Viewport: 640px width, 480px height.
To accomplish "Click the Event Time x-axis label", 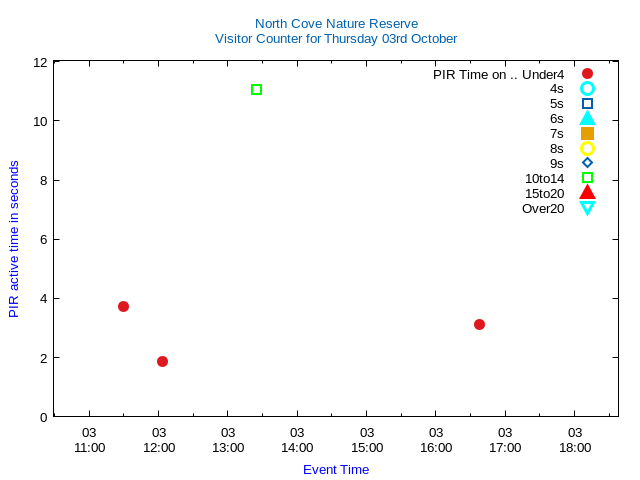I will click(x=336, y=469).
